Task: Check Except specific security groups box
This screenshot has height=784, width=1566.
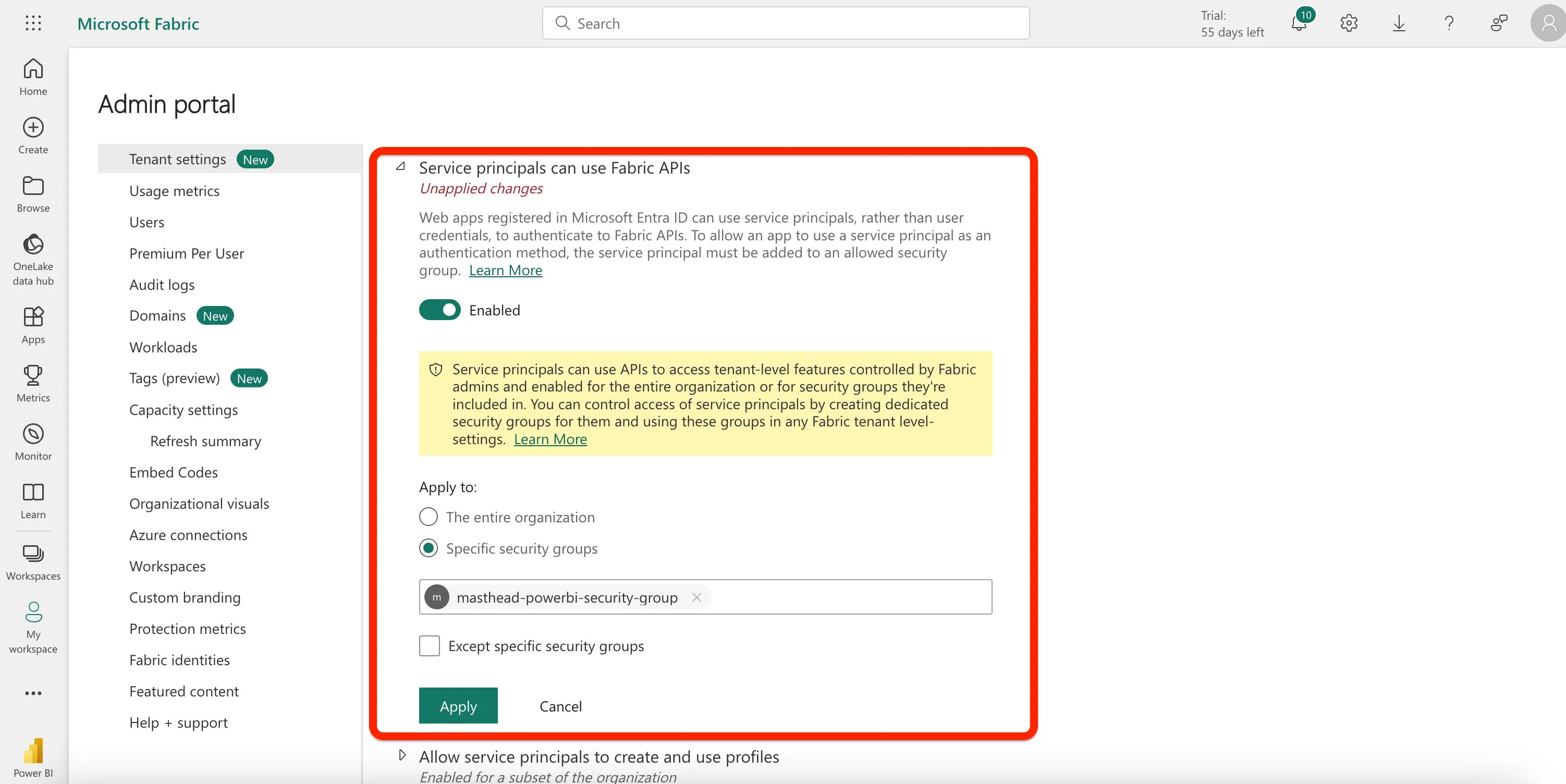Action: point(429,645)
